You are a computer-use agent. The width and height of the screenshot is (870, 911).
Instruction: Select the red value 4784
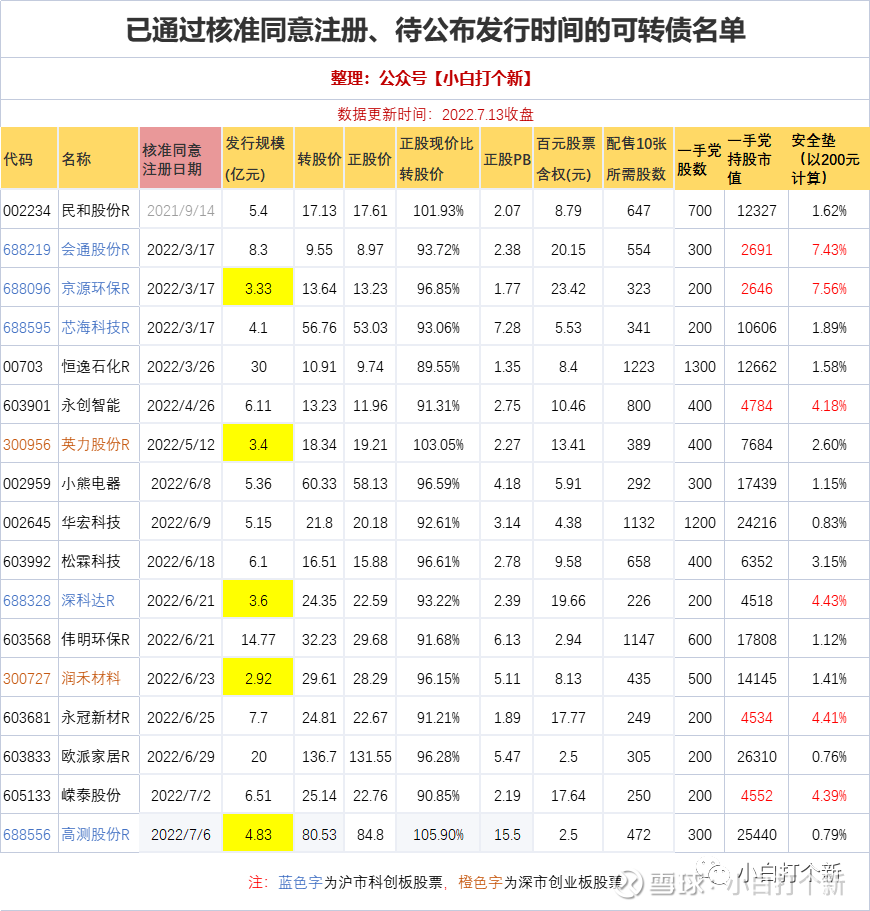coord(757,406)
